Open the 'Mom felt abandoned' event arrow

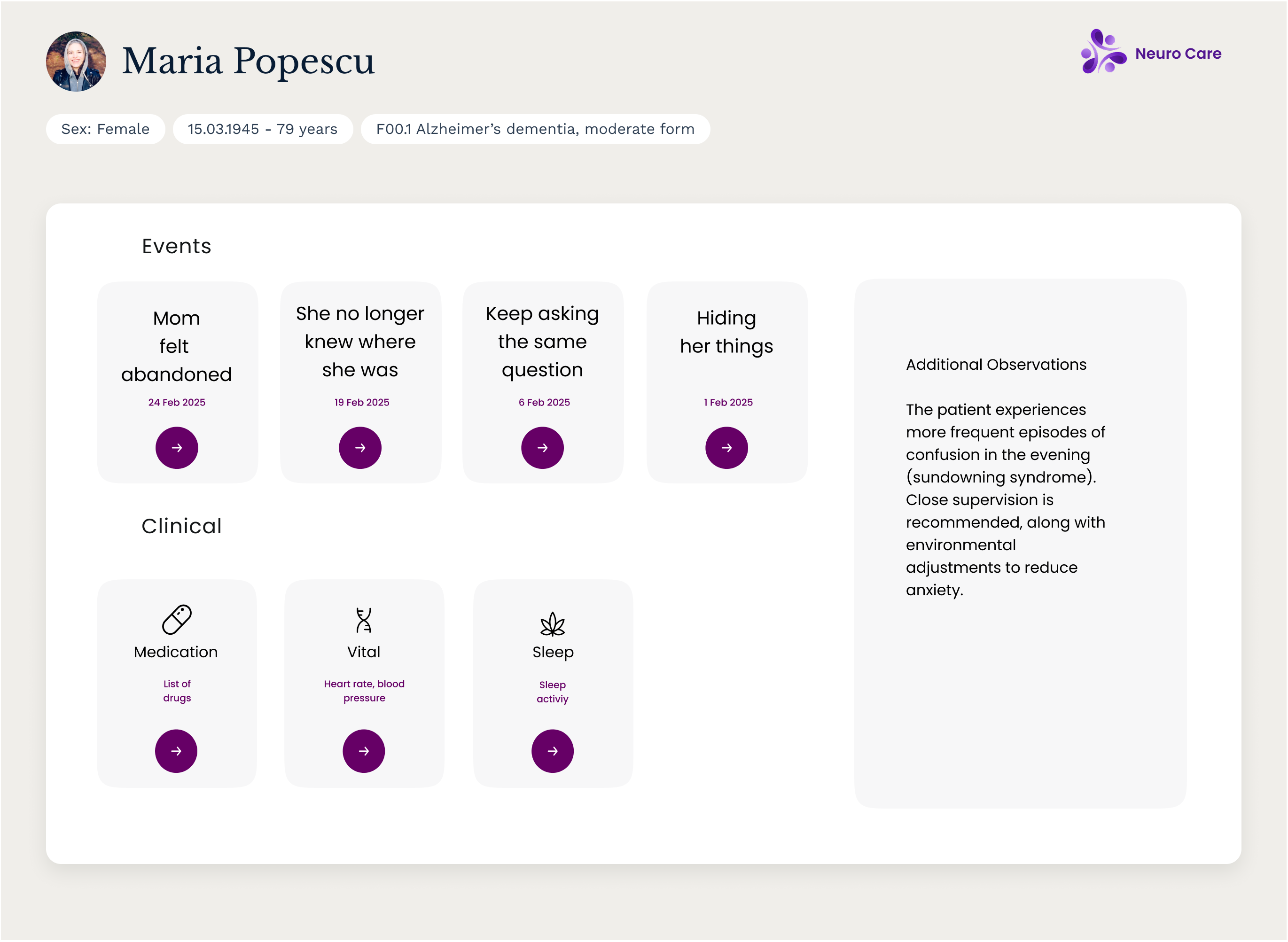coord(177,448)
